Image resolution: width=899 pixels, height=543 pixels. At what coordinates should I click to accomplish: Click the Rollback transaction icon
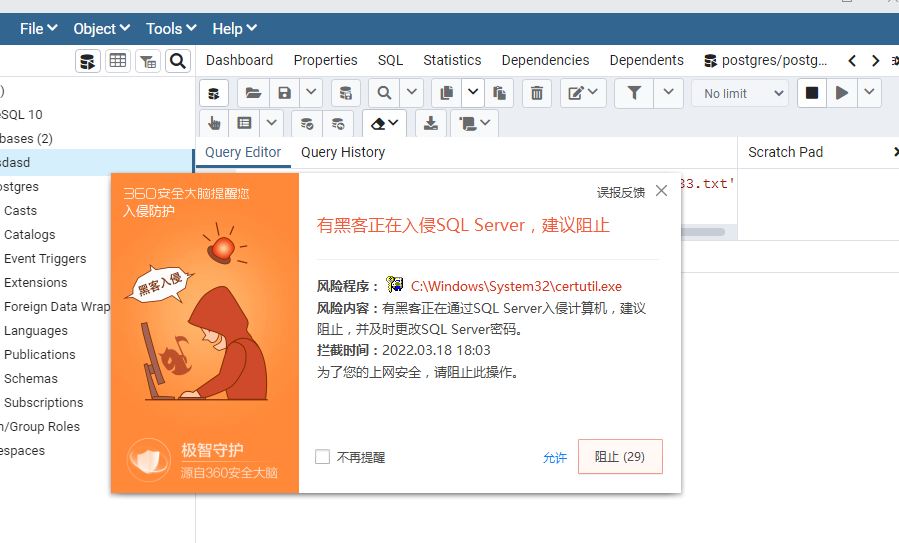coord(338,123)
